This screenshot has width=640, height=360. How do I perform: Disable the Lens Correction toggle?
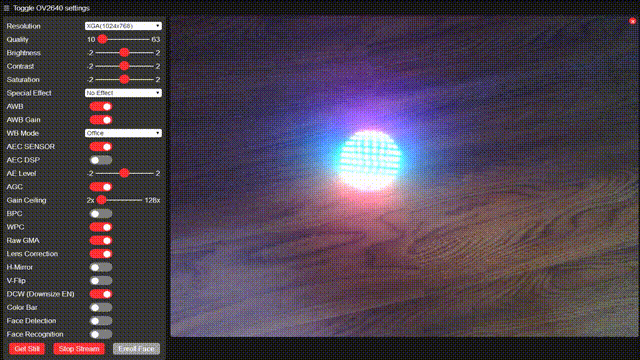click(x=101, y=254)
